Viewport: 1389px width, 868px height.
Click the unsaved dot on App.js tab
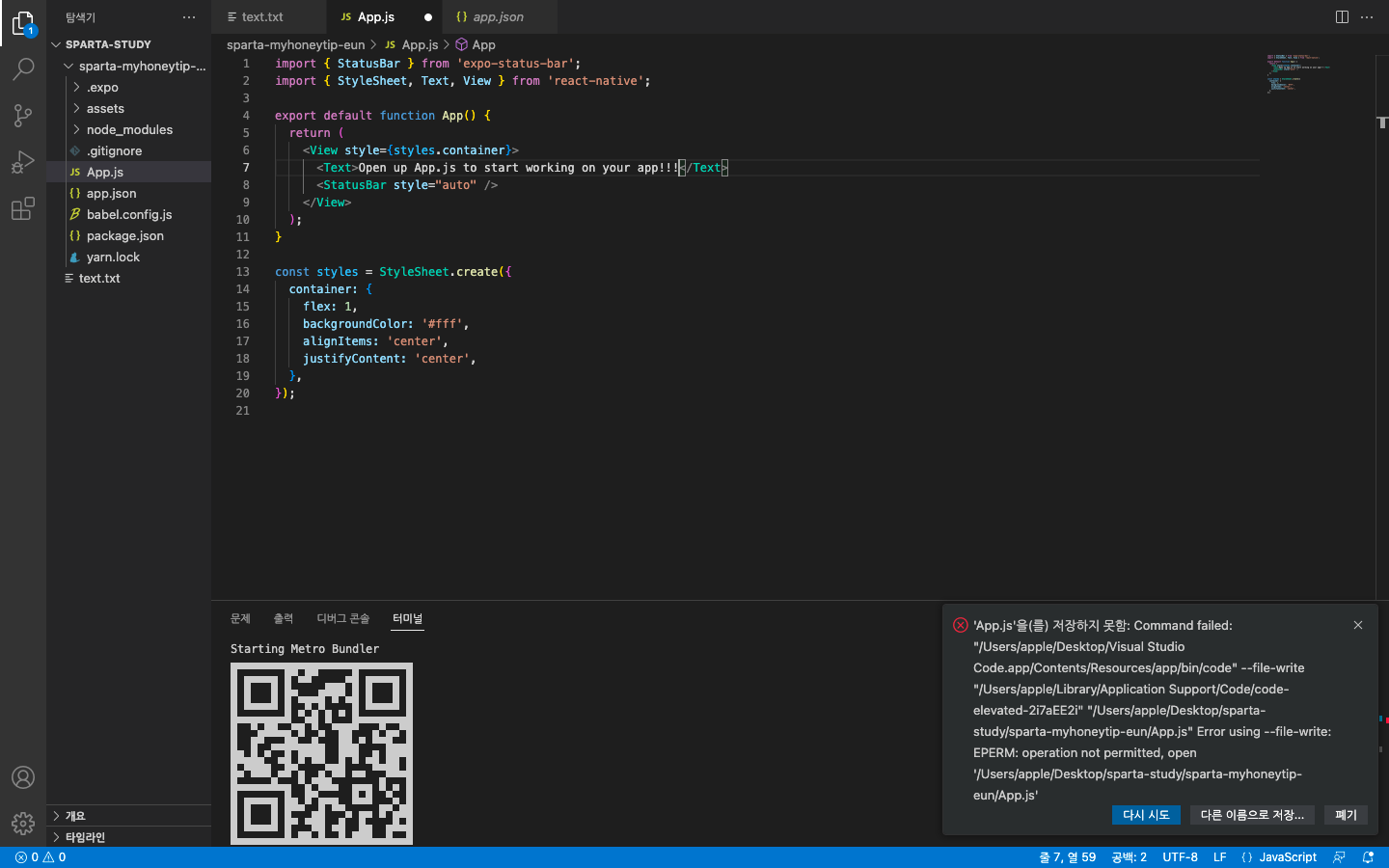(x=428, y=17)
